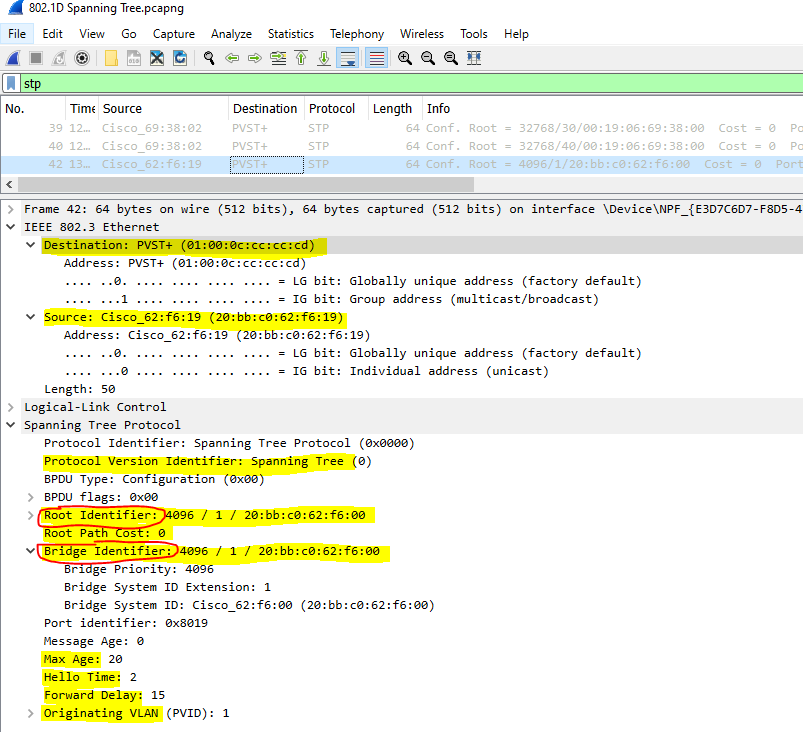Click the stp display filter field
803x732 pixels.
410,83
